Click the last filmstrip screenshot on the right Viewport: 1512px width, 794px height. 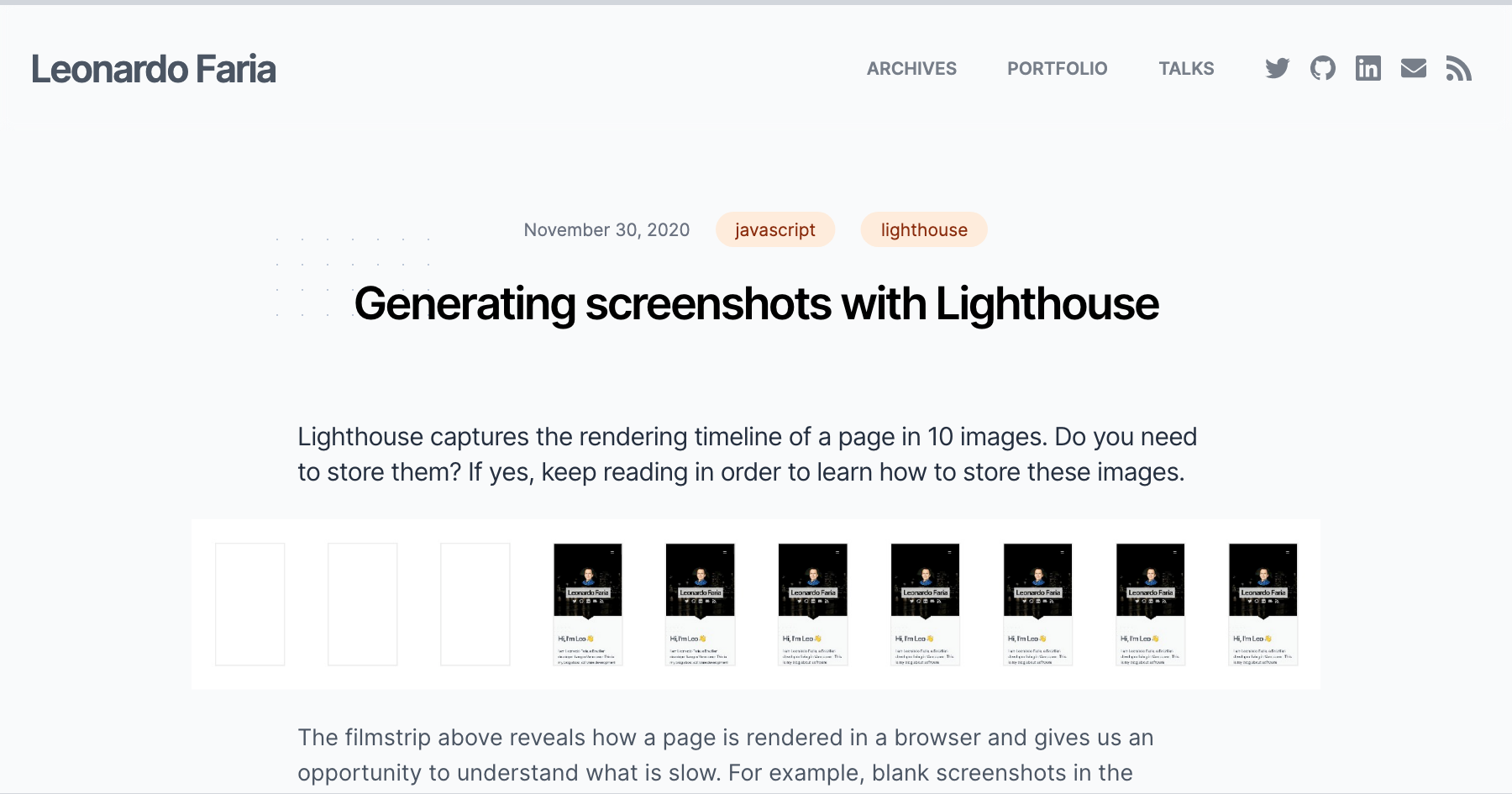1263,604
